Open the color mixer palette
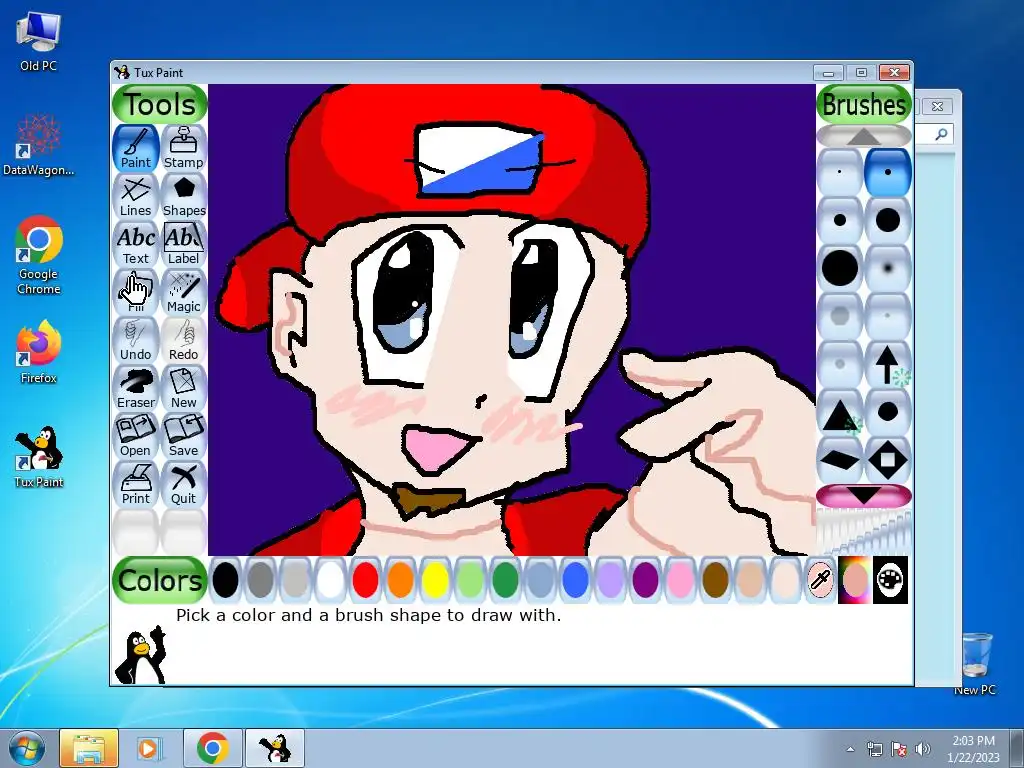The width and height of the screenshot is (1024, 768). (x=890, y=580)
